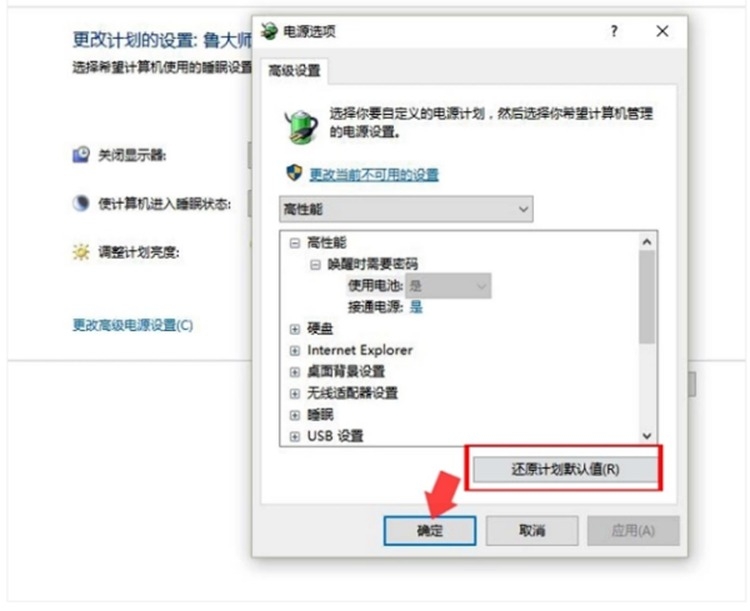The image size is (750, 611).
Task: Close the power options dialog
Action: pos(662,31)
